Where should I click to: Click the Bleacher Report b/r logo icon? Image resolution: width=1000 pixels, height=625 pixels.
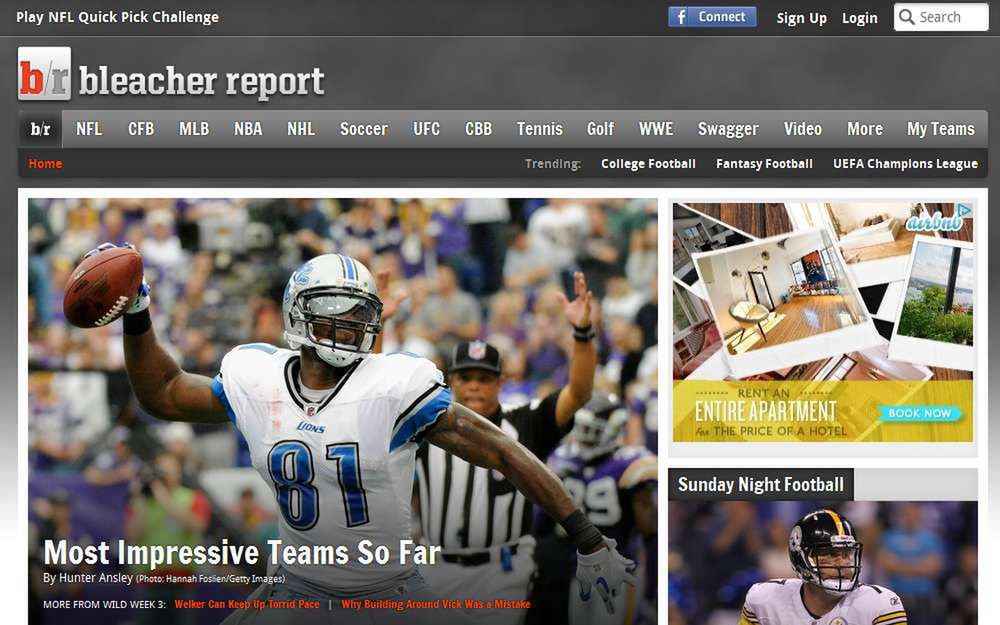point(44,73)
